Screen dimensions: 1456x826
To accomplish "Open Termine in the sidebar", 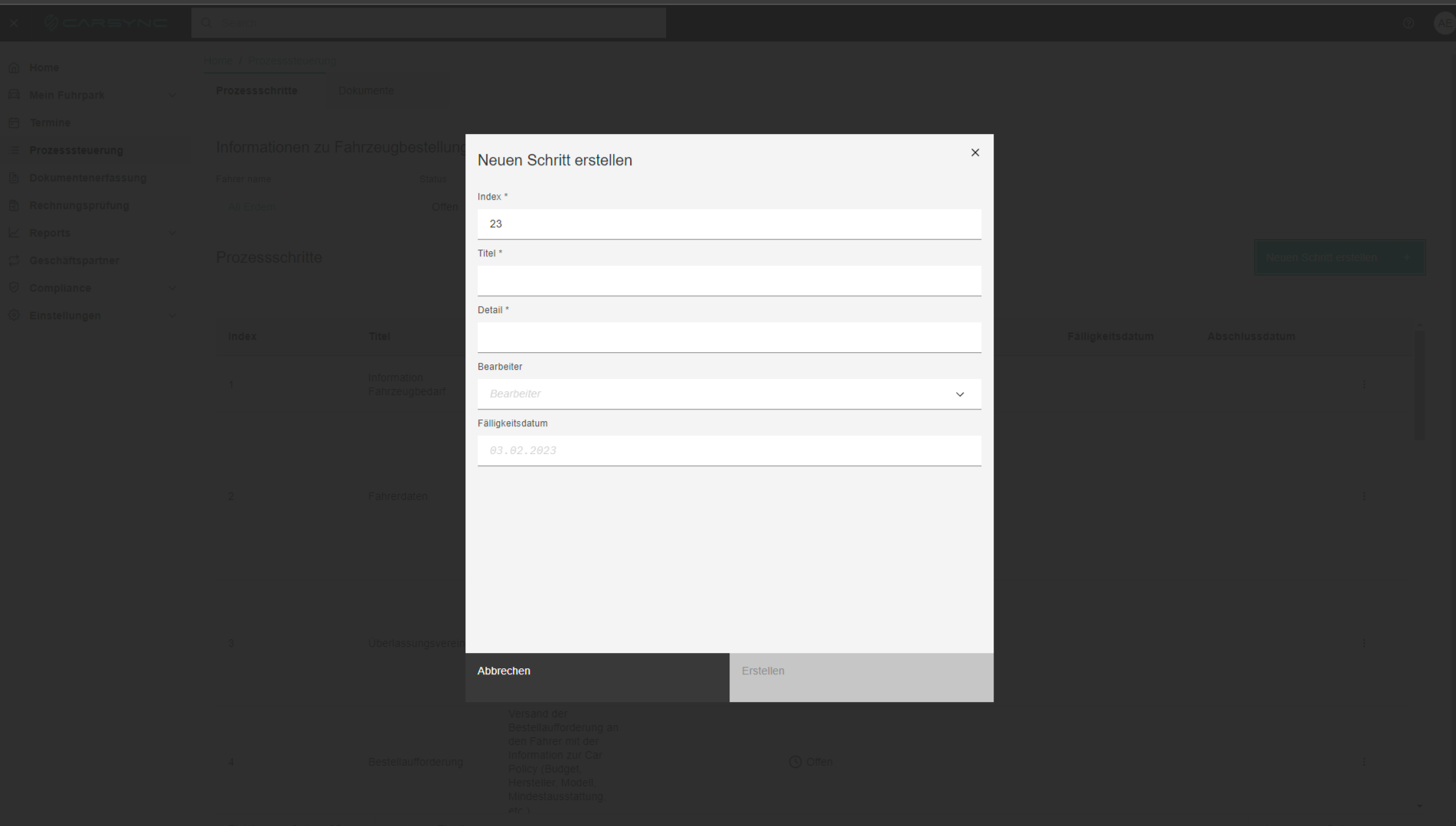I will (x=50, y=122).
